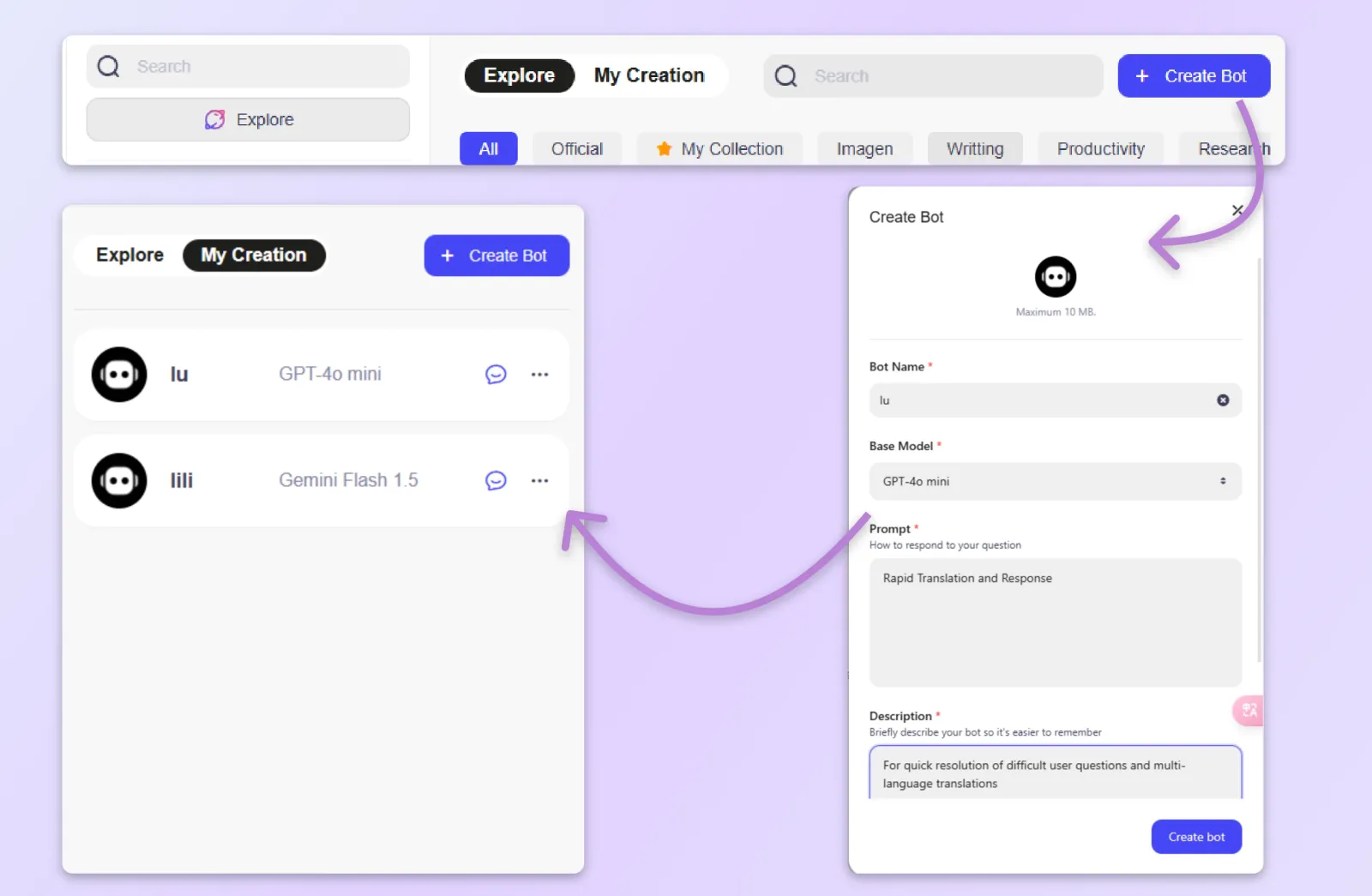This screenshot has width=1372, height=896.
Task: Click inside the Prompt text area
Action: (x=1054, y=623)
